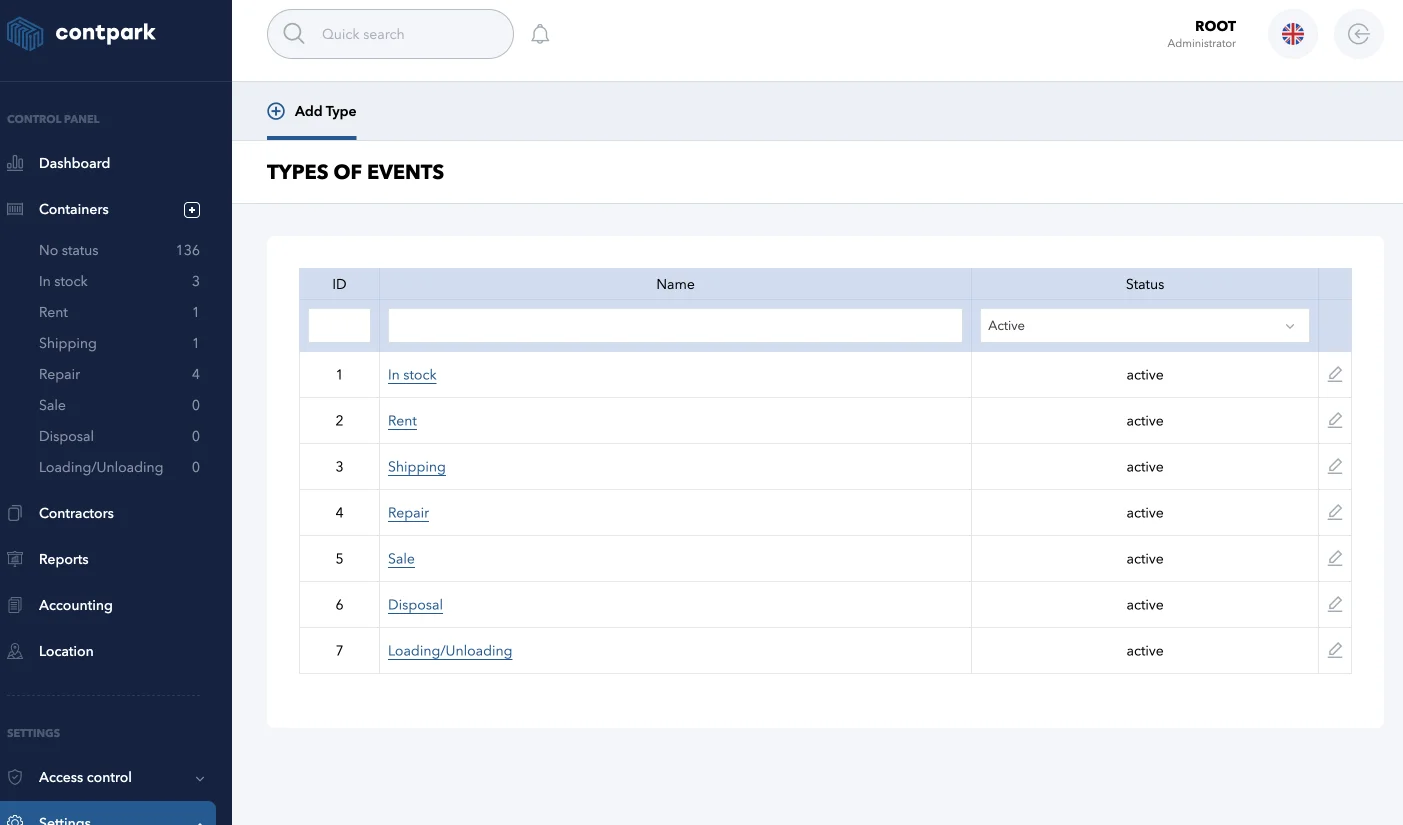This screenshot has height=825, width=1403.
Task: Go to Reports in sidebar
Action: pos(63,559)
